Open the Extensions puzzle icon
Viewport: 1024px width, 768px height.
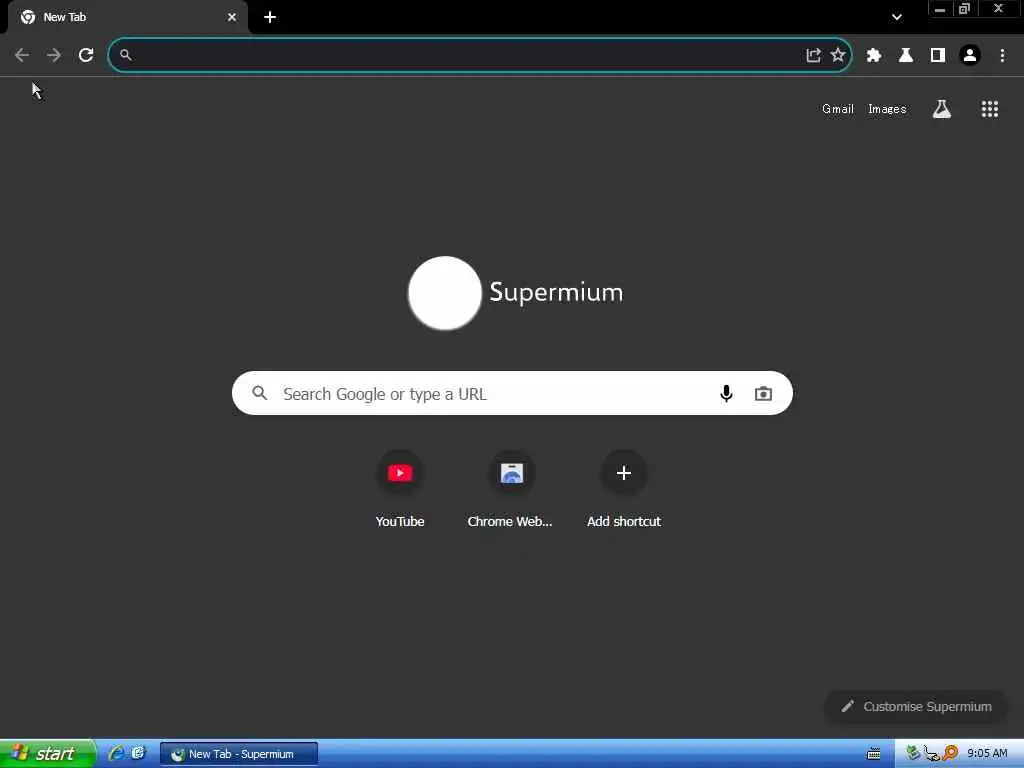coord(874,56)
